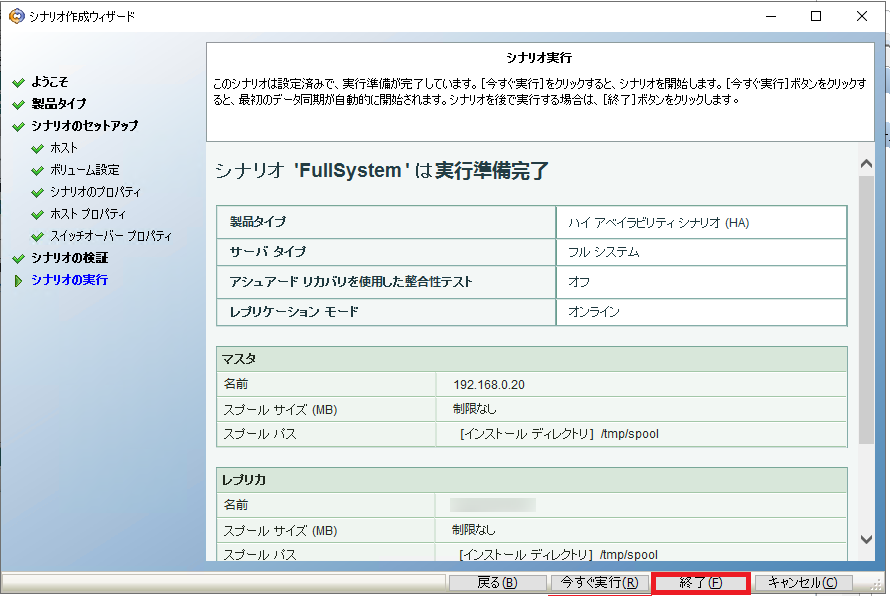Click the vertical scrollbar thumb
This screenshot has width=890, height=596.
(x=866, y=310)
